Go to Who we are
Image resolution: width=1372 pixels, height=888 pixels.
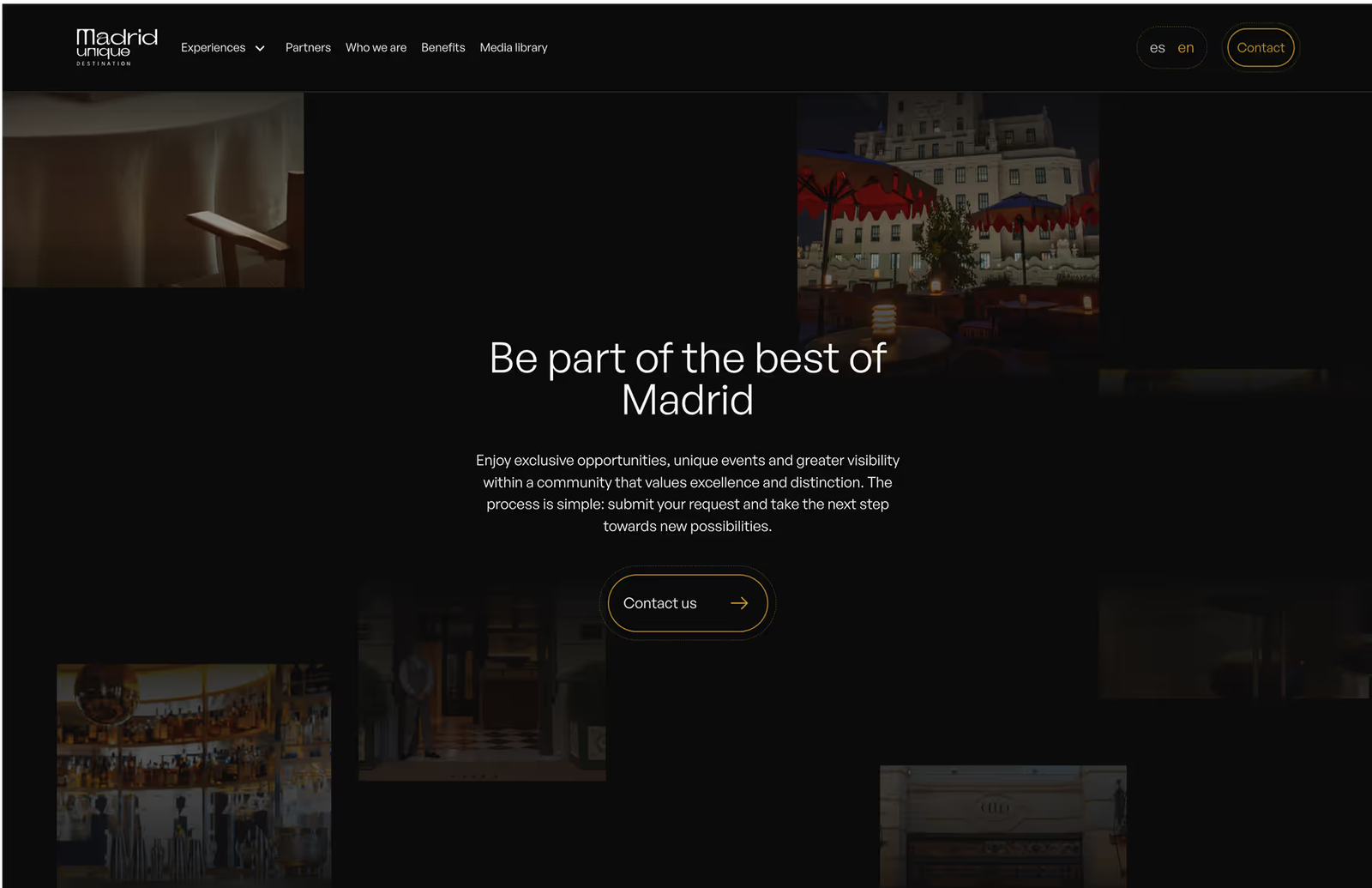(x=376, y=47)
